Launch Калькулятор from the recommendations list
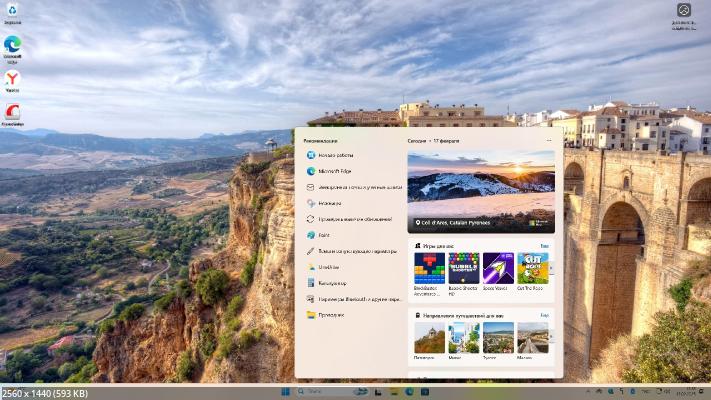The height and width of the screenshot is (400, 711). [354, 283]
